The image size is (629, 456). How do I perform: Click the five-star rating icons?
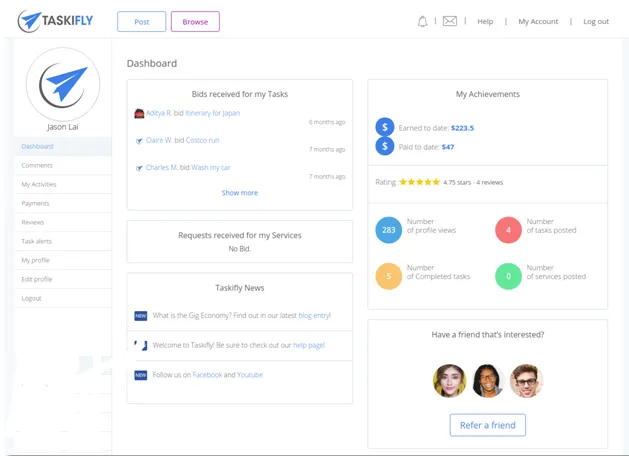(x=420, y=182)
